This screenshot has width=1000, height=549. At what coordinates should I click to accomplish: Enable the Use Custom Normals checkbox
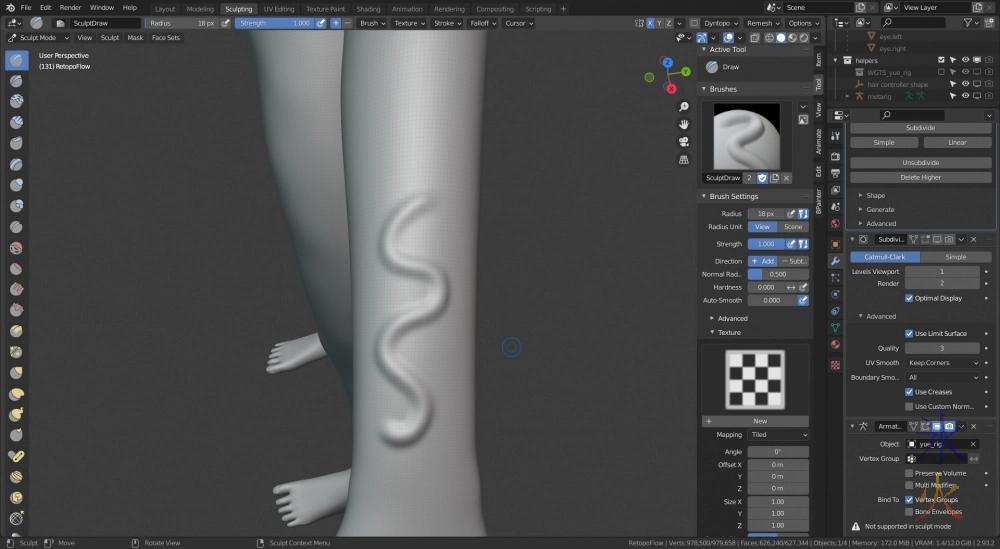[909, 406]
